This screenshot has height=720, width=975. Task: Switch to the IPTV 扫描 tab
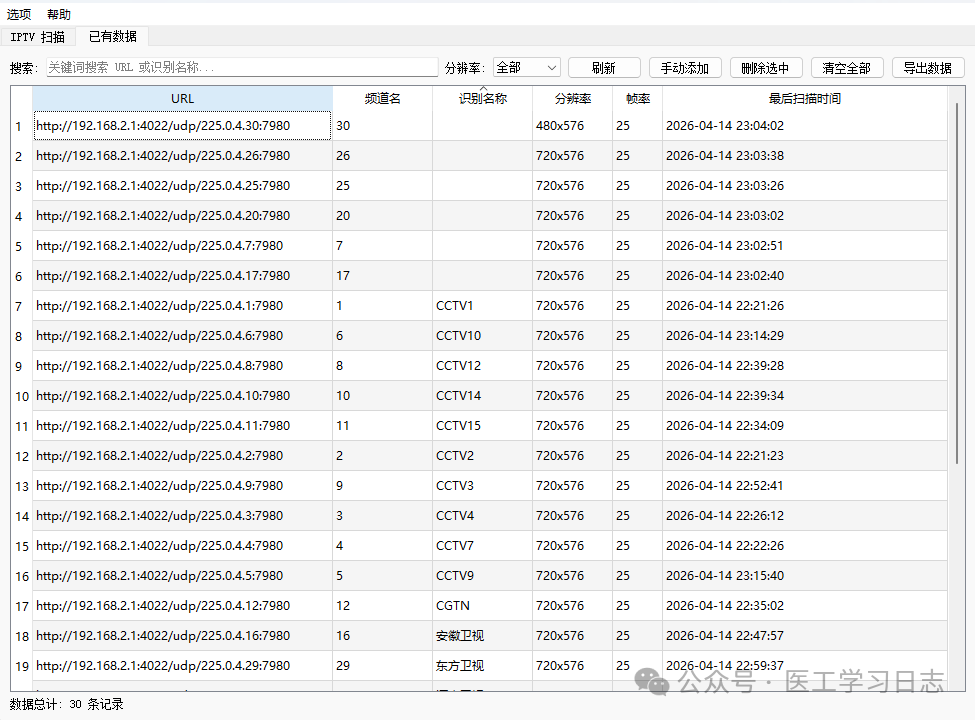click(x=37, y=37)
